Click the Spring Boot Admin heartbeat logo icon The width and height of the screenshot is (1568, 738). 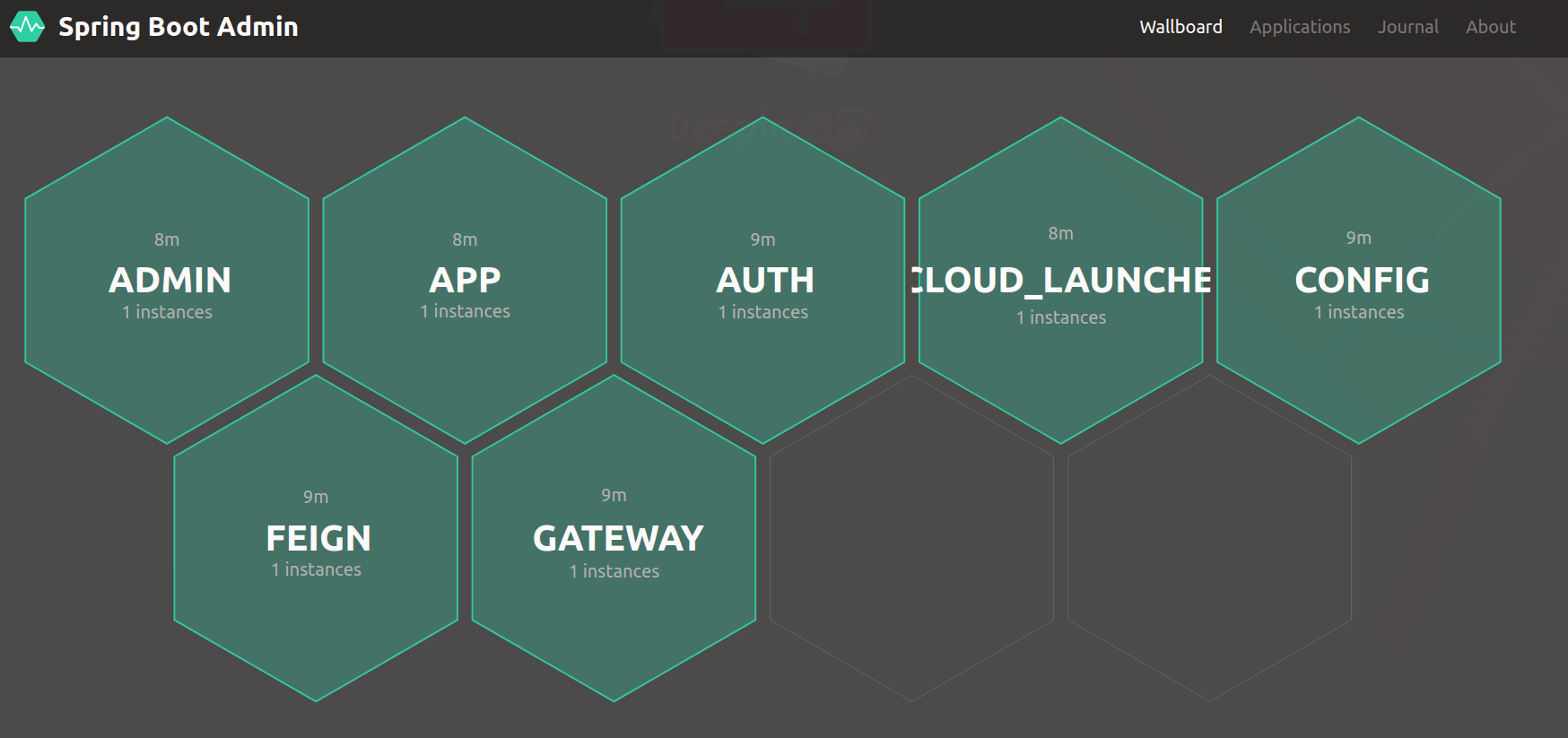point(27,27)
